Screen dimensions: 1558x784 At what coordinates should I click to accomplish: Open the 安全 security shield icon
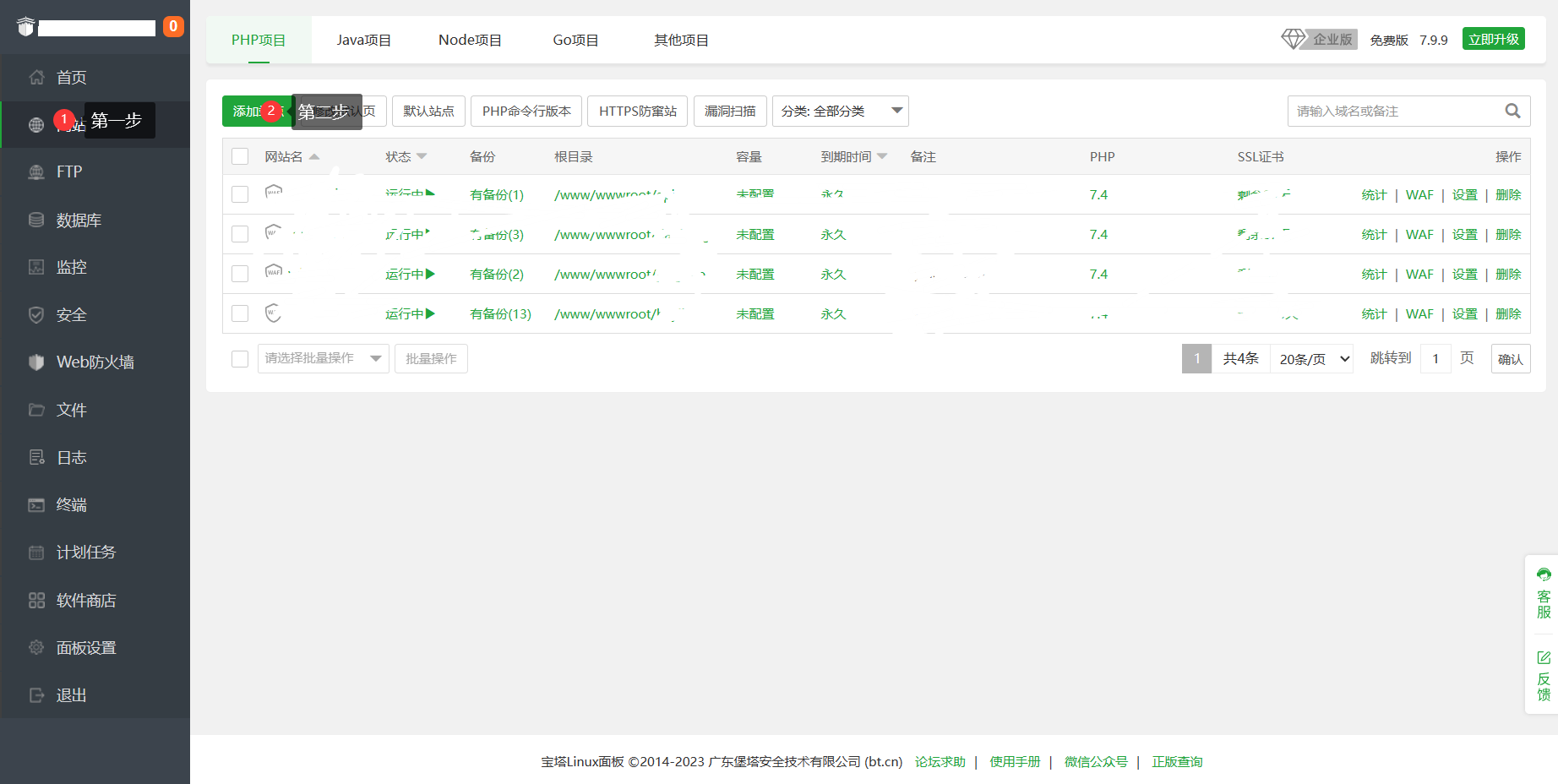(x=36, y=315)
